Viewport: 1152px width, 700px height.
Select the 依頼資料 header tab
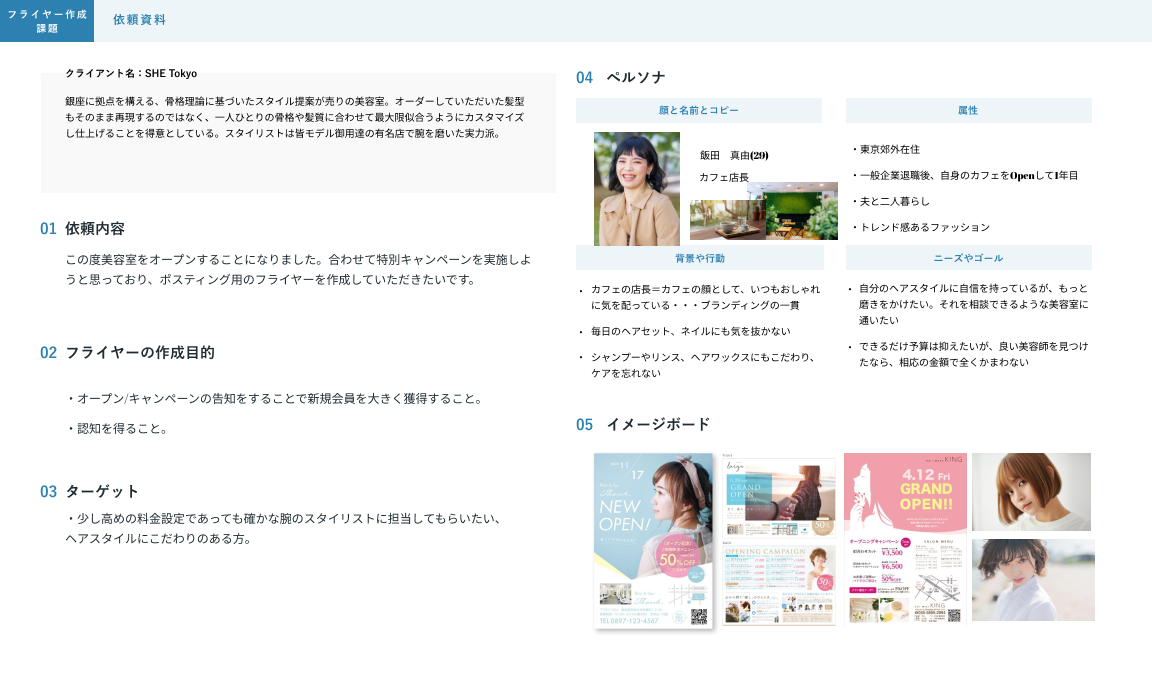[x=140, y=20]
